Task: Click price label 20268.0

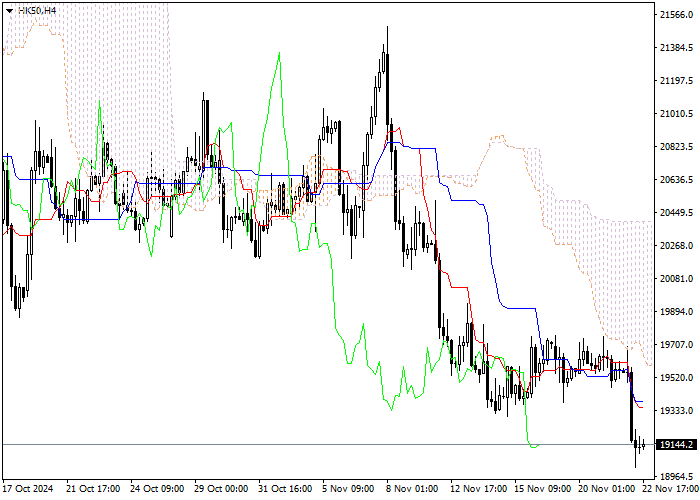Action: (x=676, y=246)
